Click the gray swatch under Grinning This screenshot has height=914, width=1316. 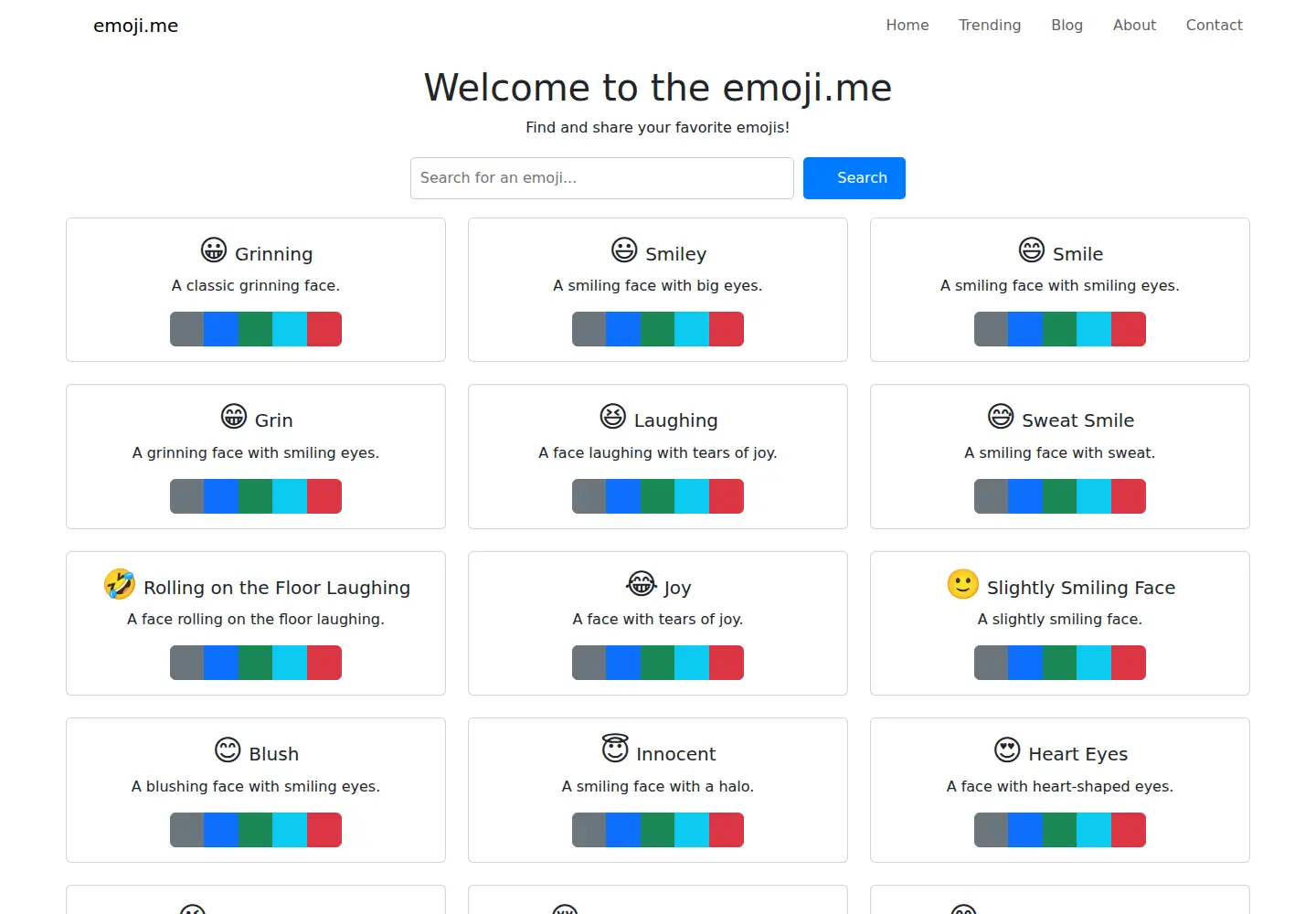point(187,329)
